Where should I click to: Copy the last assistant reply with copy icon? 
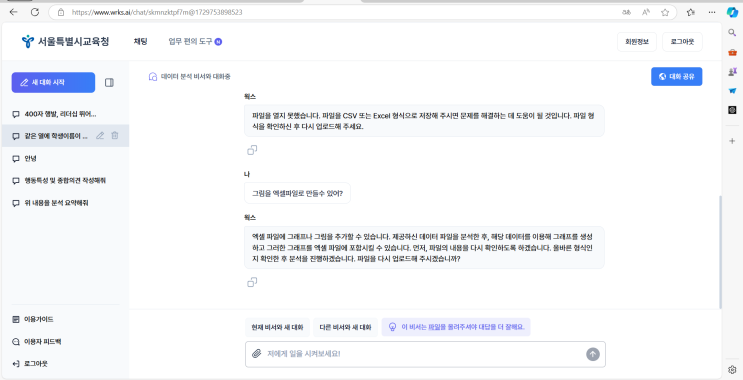tap(252, 282)
